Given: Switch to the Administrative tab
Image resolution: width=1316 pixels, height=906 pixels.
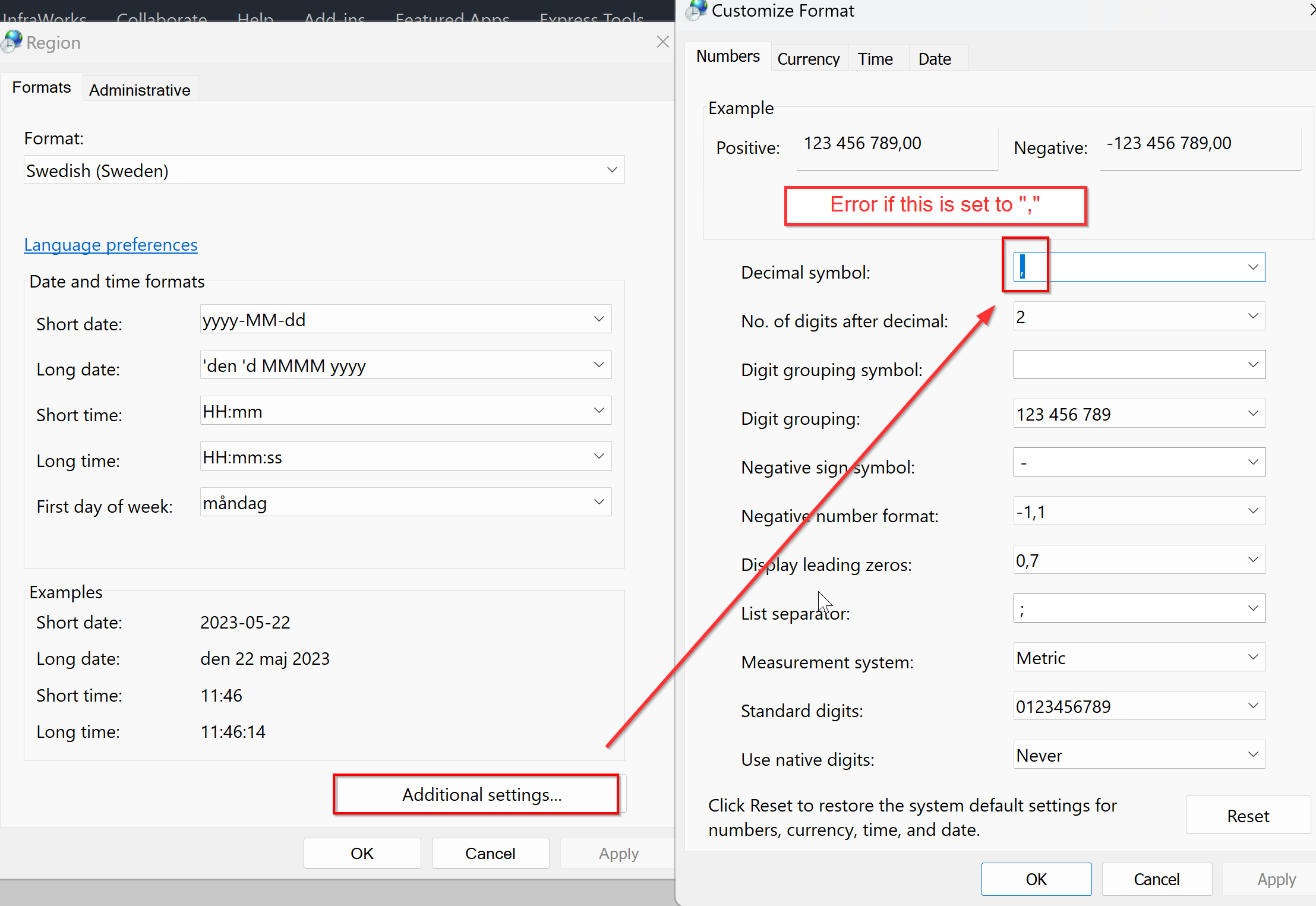Looking at the screenshot, I should (140, 89).
